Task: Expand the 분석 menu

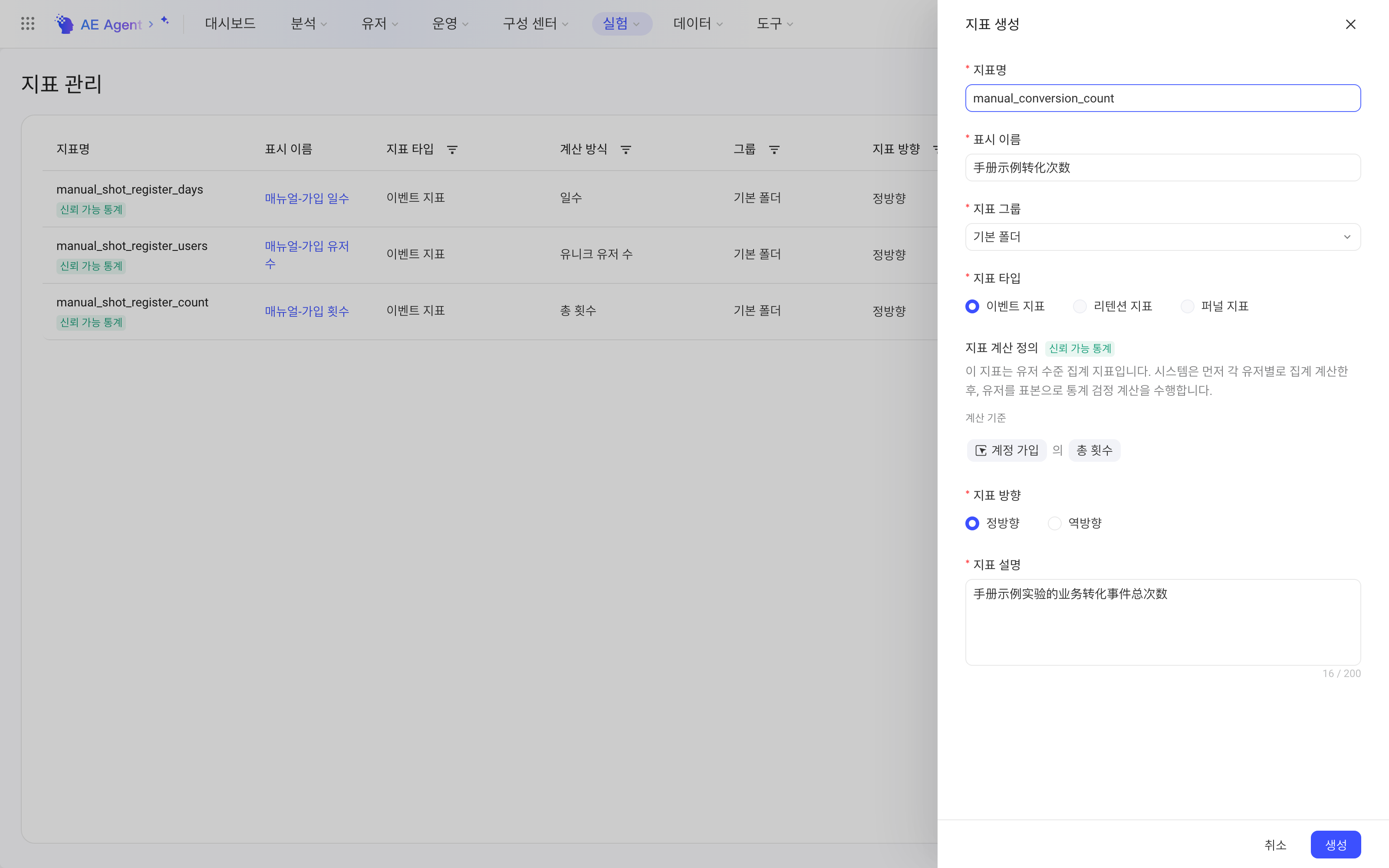Action: 309,23
